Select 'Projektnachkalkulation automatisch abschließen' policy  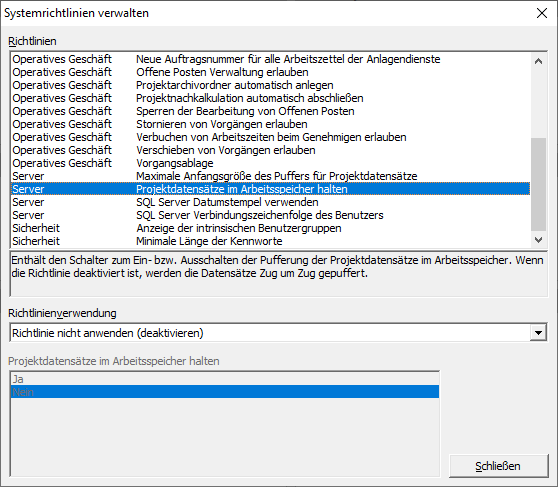(x=270, y=98)
